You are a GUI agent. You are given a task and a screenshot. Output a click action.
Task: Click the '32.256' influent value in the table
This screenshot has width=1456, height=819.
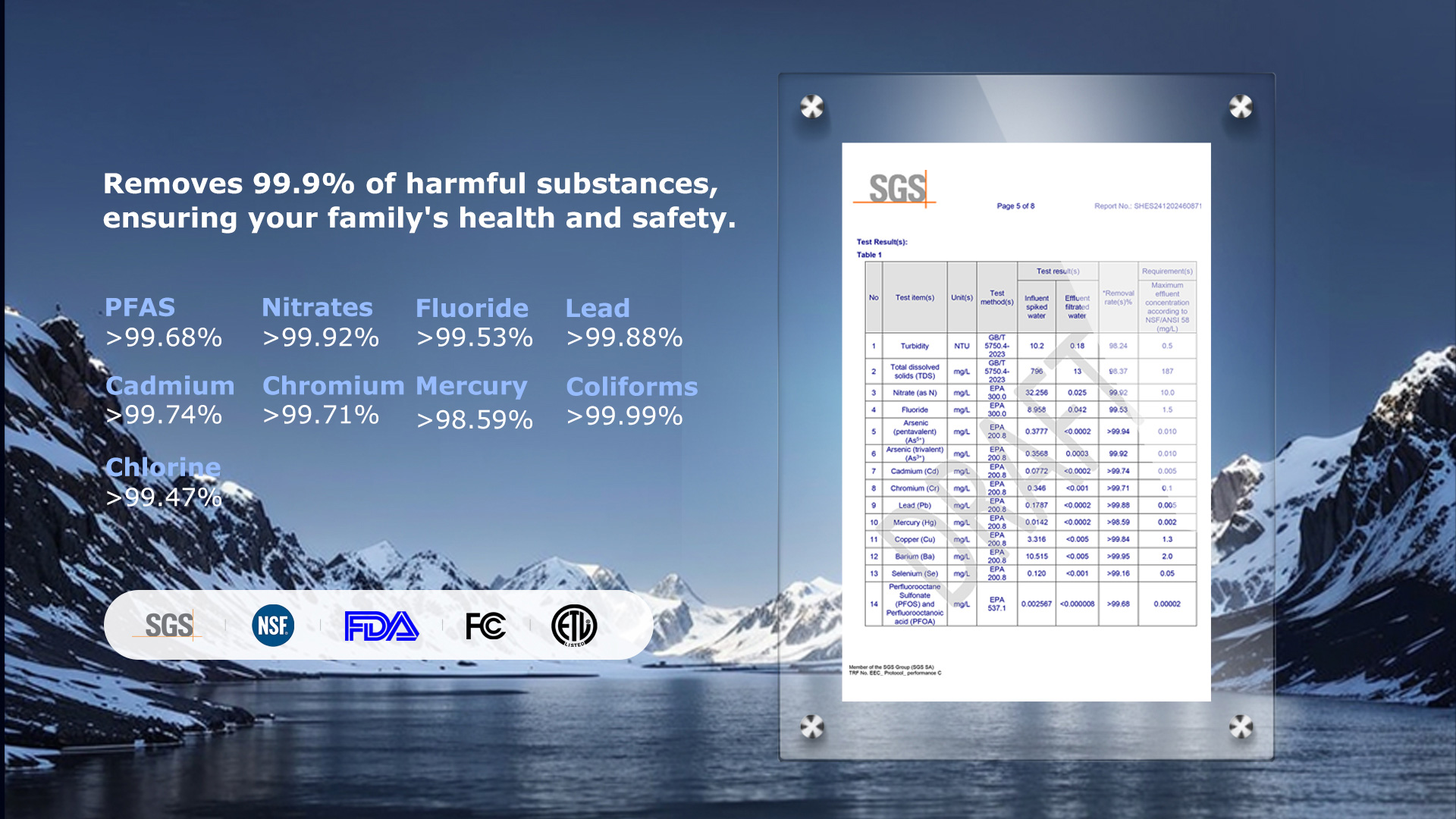pos(1037,393)
